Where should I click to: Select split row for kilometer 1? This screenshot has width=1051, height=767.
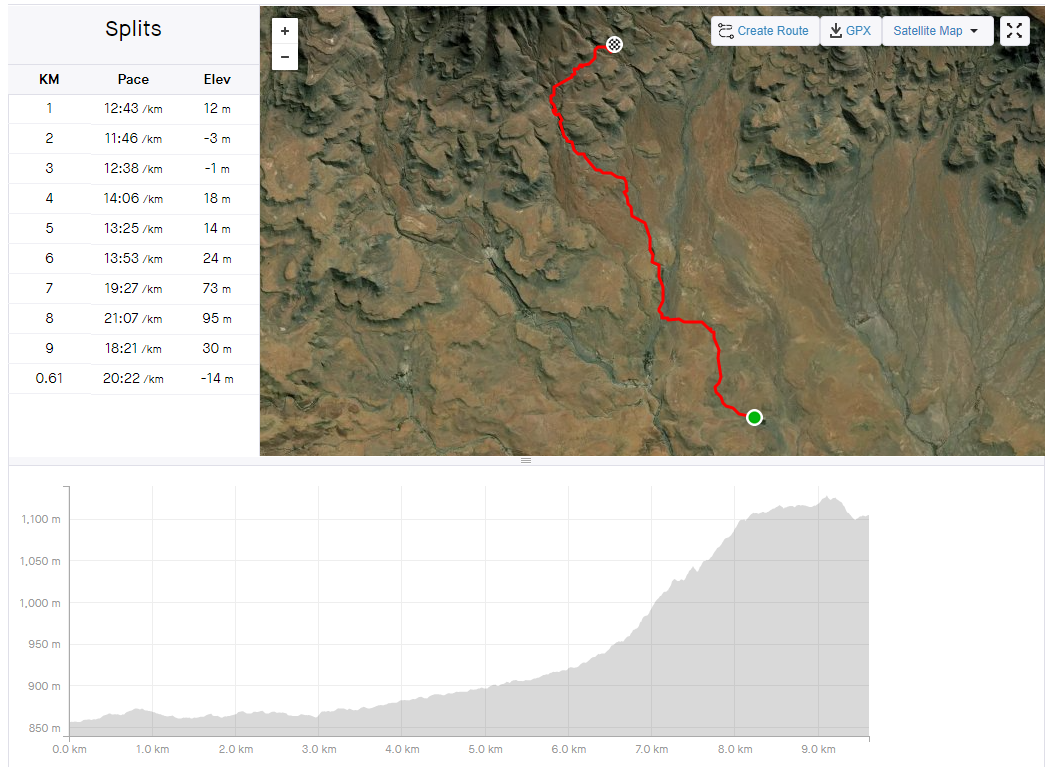click(133, 109)
